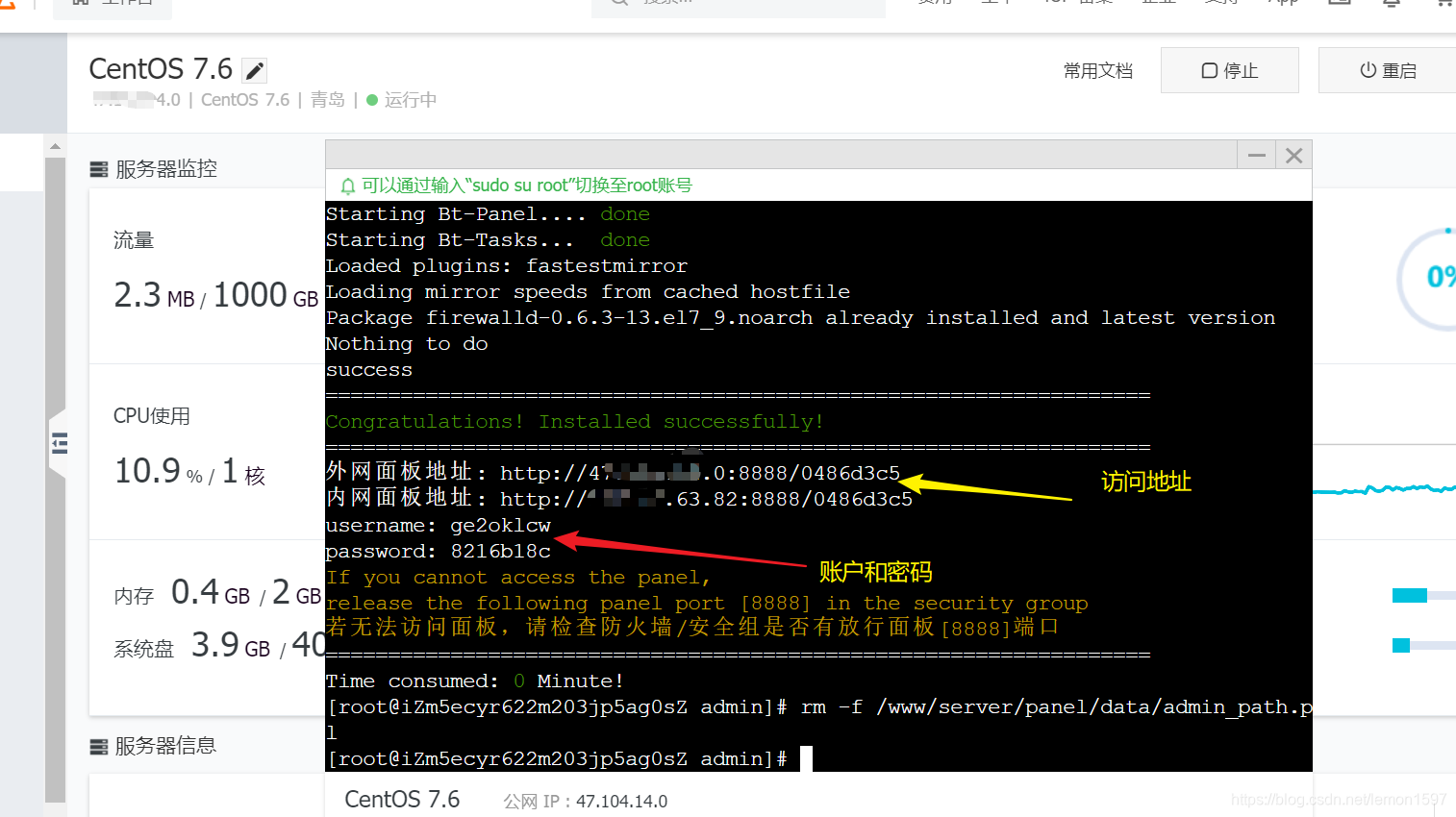The height and width of the screenshot is (817, 1456).
Task: Click the terminal command prompt cursor
Action: (x=806, y=759)
